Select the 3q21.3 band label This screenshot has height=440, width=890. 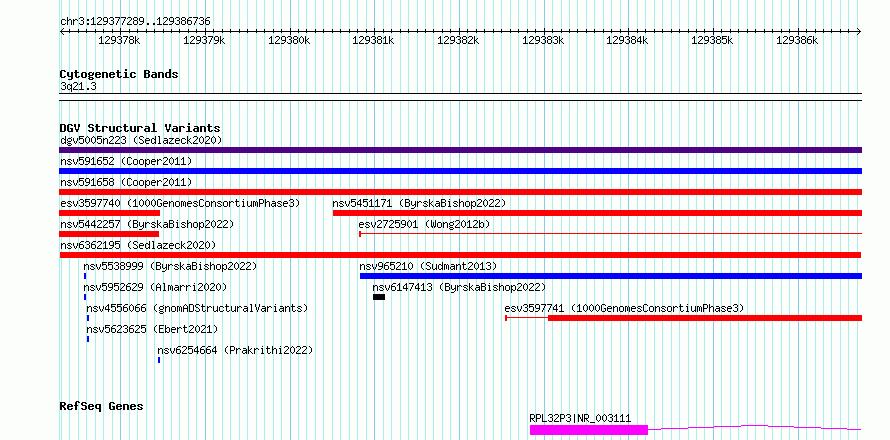pyautogui.click(x=78, y=86)
